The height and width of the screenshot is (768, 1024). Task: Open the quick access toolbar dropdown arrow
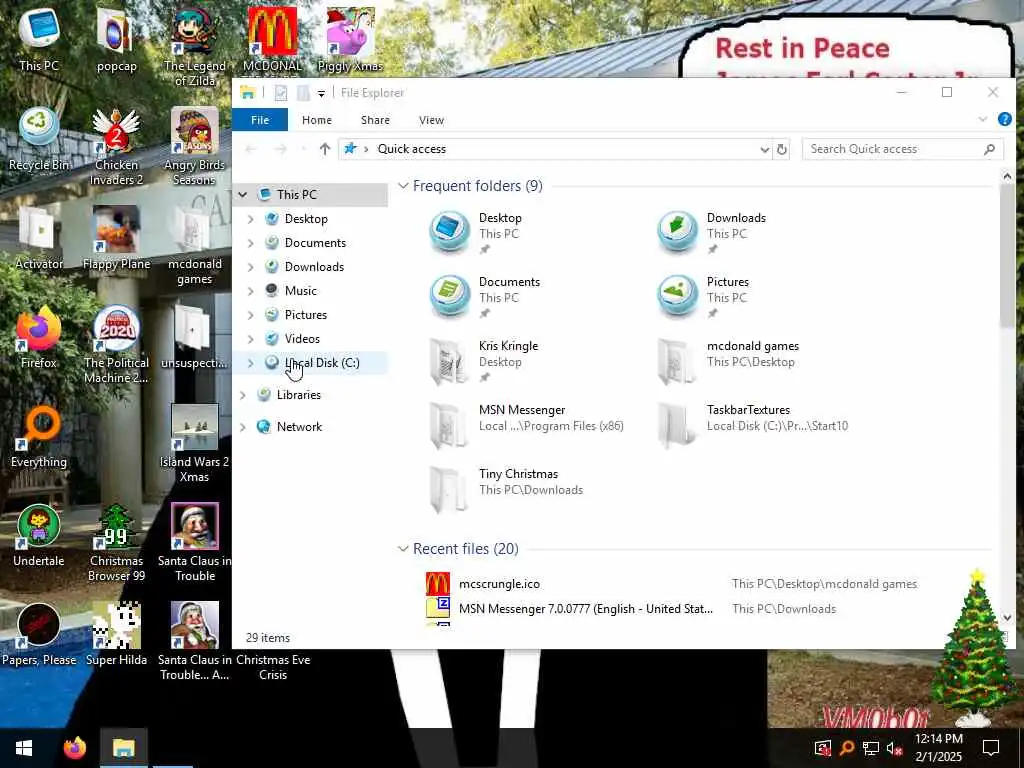pyautogui.click(x=321, y=93)
